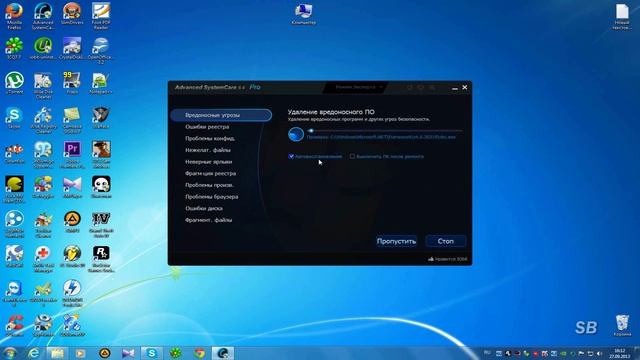Open the TeamViewer desktop shortcut
Screen dimensions: 640x360
(x=14, y=293)
